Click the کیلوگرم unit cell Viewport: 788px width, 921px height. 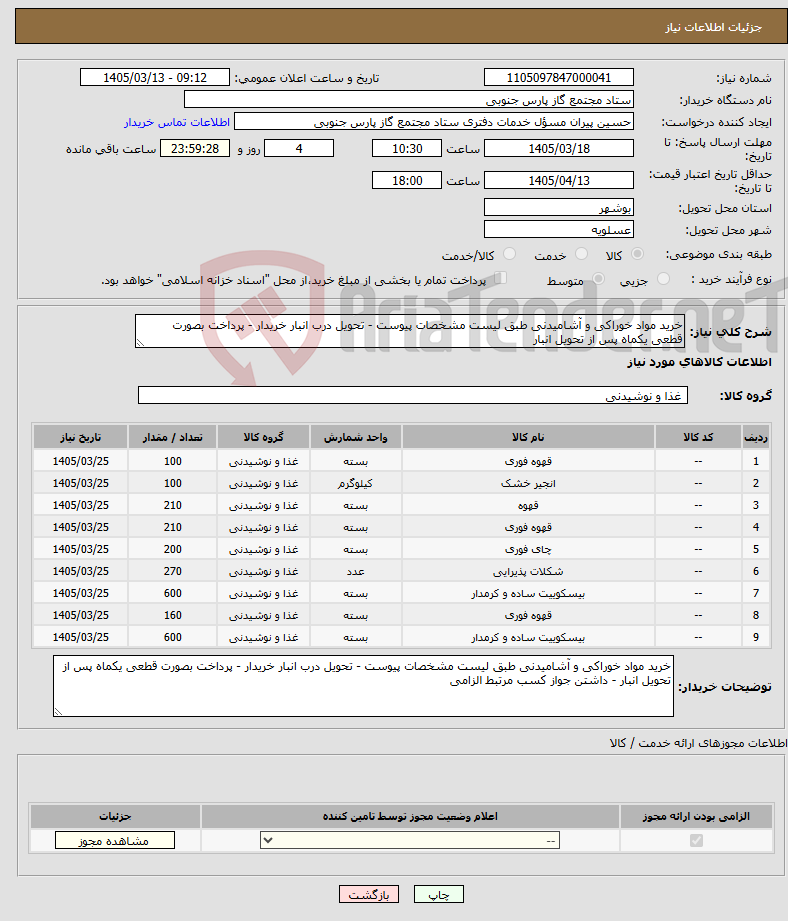pos(355,483)
